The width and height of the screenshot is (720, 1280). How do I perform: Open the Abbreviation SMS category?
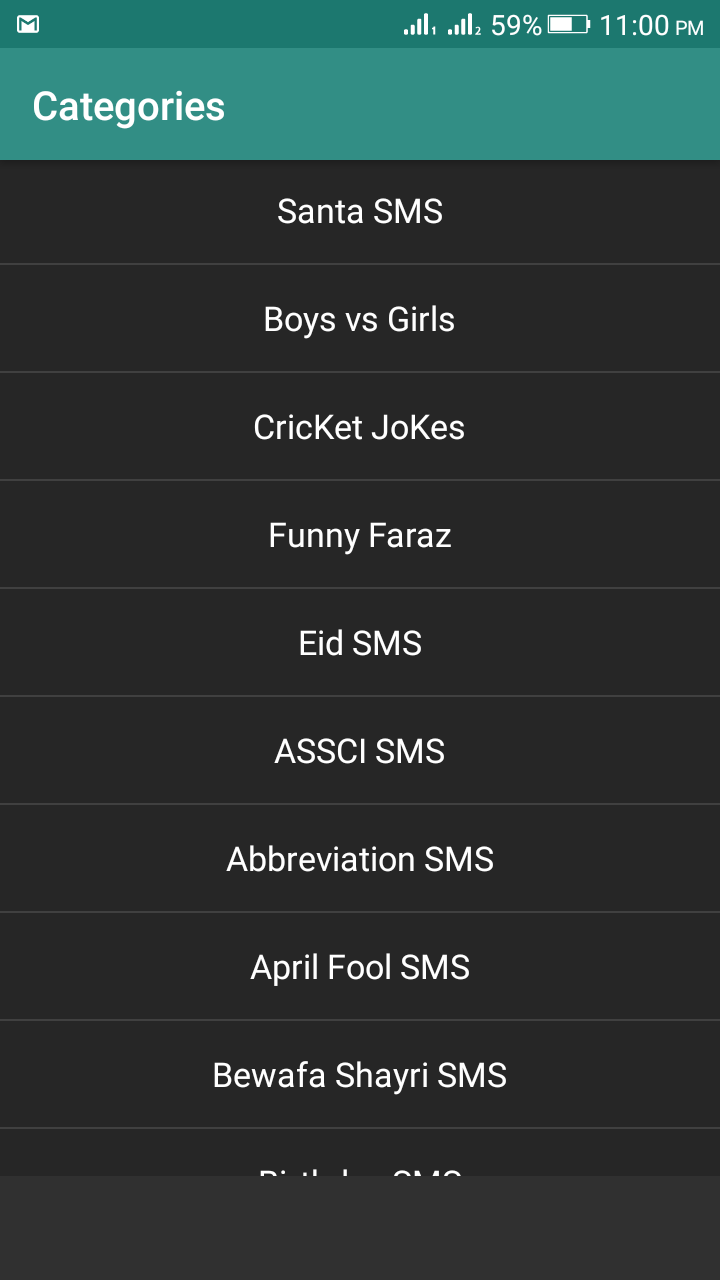(360, 860)
